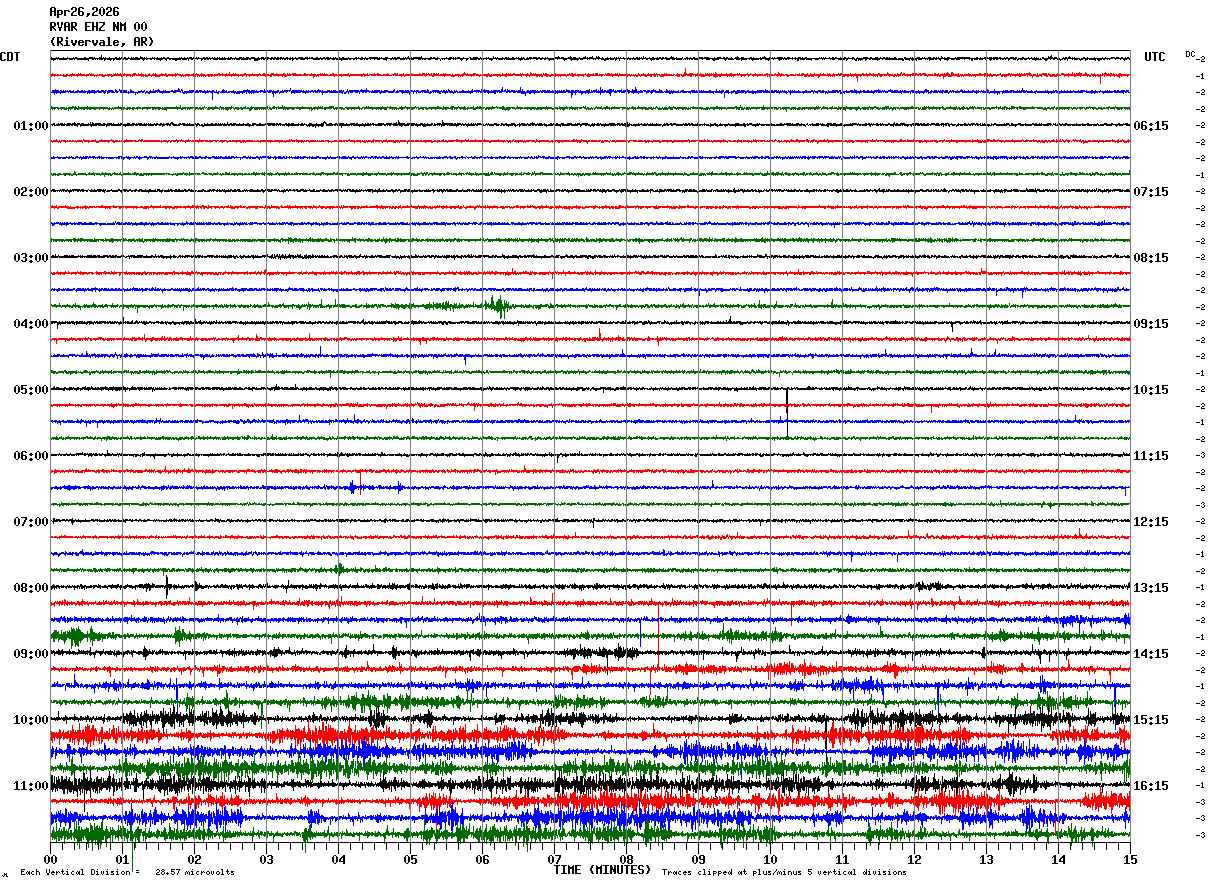This screenshot has width=1210, height=886.
Task: Select the 07:15 UTC time label
Action: coord(1151,192)
